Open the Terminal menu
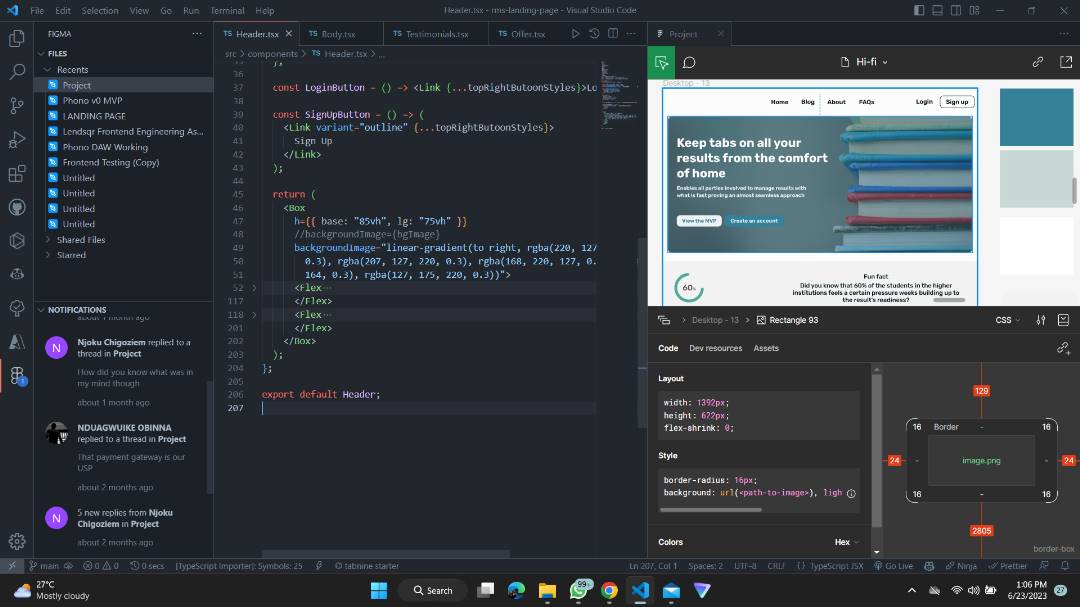This screenshot has width=1080, height=607. pos(227,10)
